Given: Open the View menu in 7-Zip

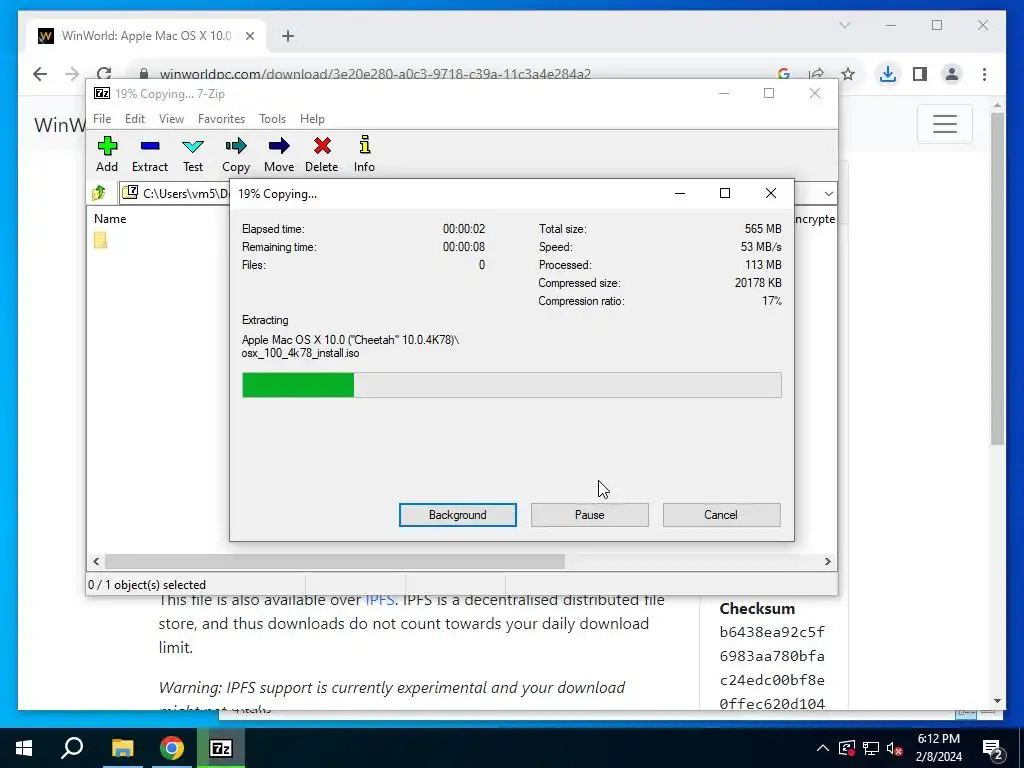Looking at the screenshot, I should point(171,119).
